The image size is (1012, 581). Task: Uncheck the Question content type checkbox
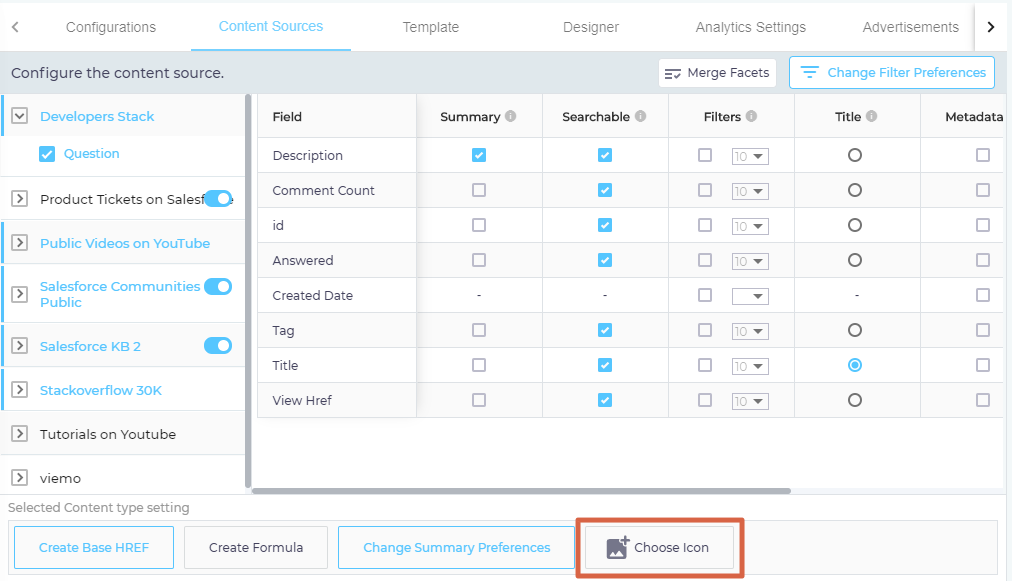click(47, 154)
